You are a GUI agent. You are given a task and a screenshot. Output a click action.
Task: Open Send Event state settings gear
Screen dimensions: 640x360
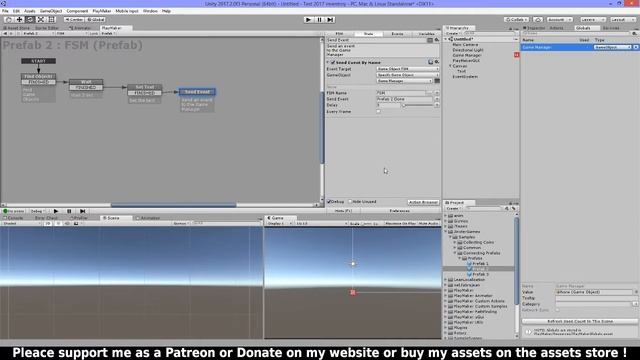pos(436,40)
